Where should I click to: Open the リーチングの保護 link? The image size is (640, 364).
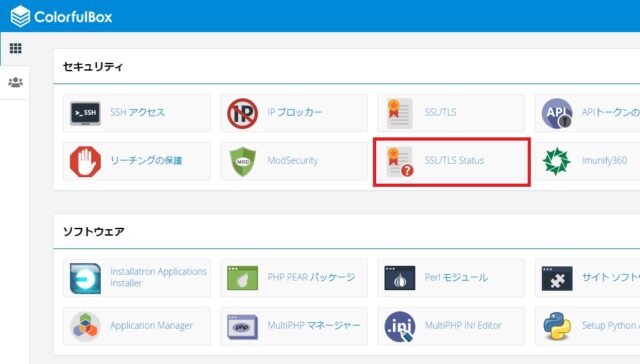click(146, 160)
